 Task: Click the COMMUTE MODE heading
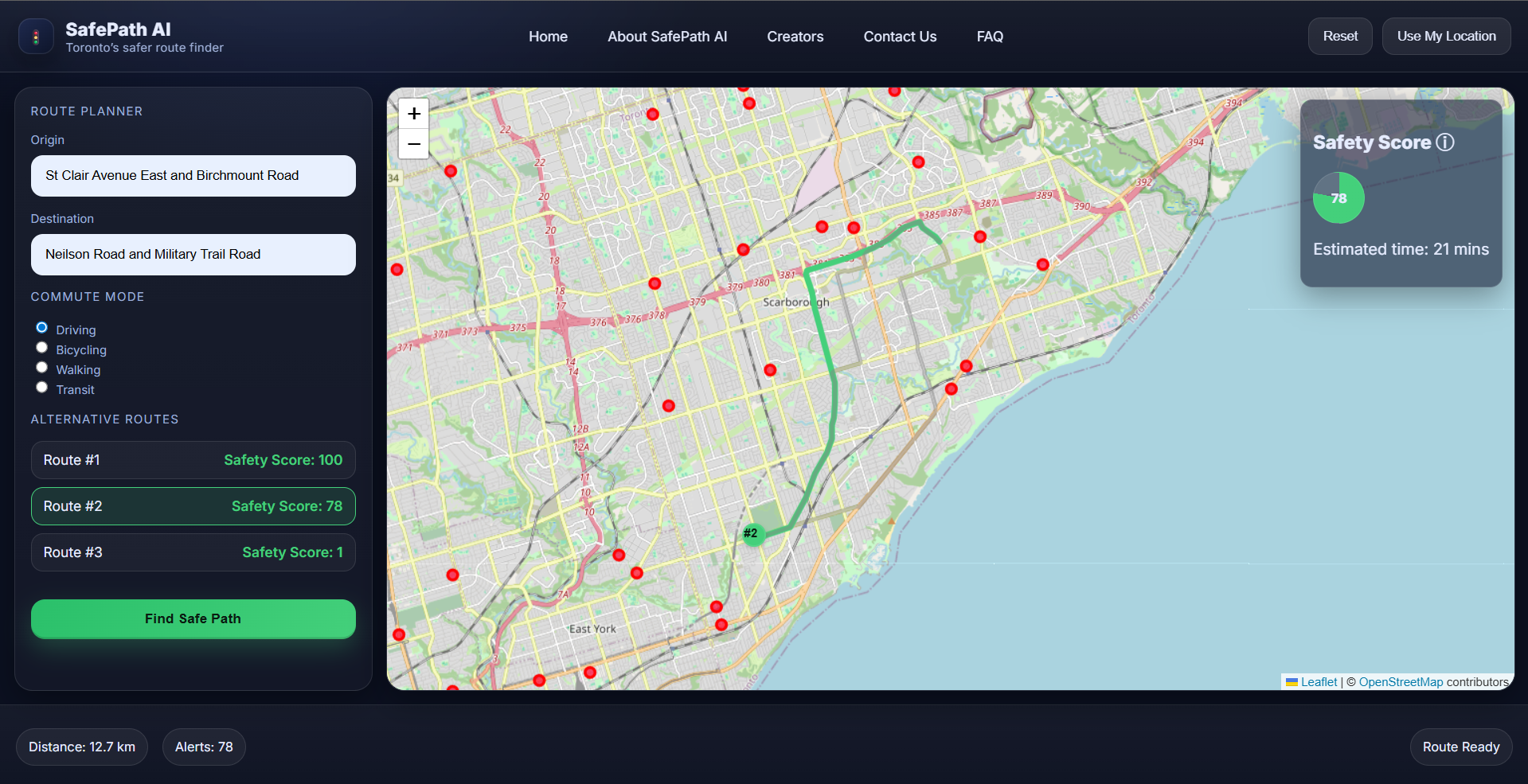(x=88, y=297)
